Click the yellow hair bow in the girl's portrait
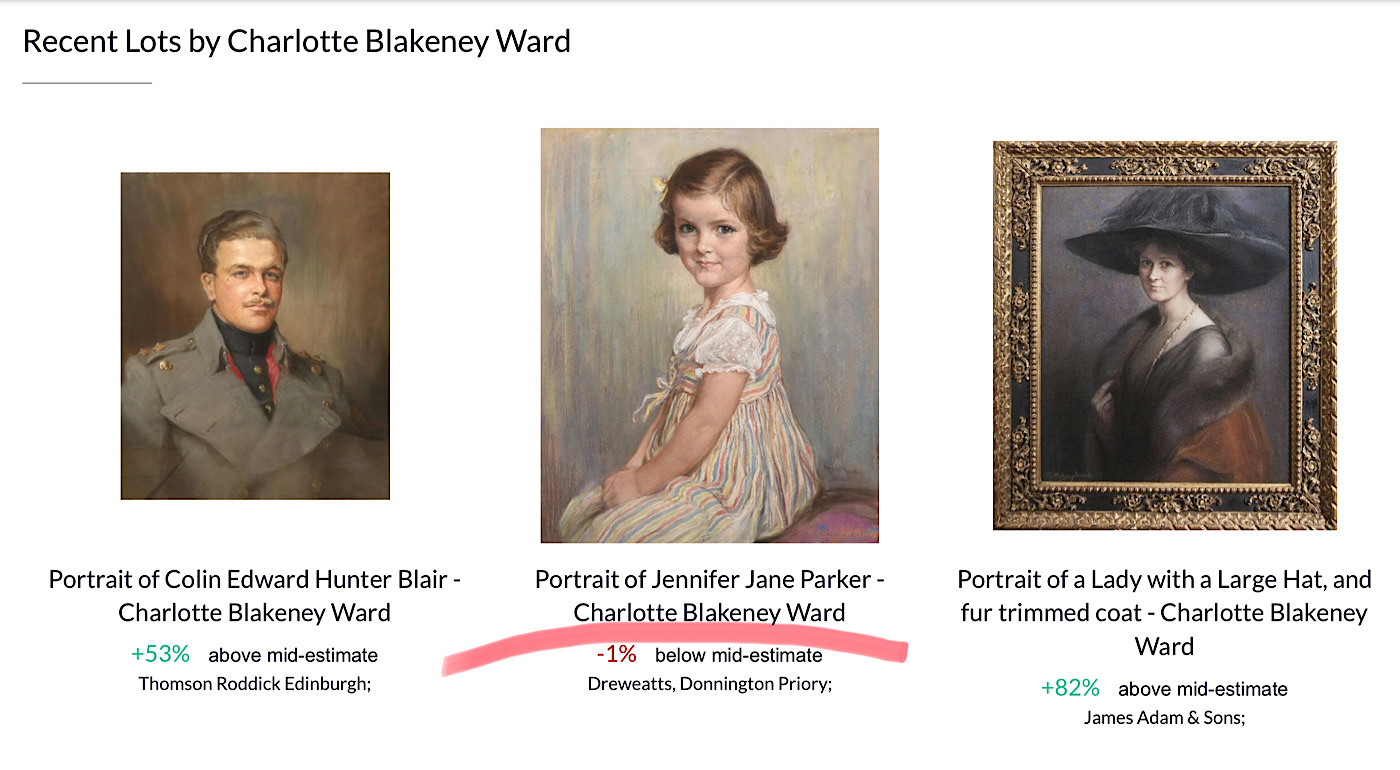Screen dimensions: 1400x770 [x=661, y=184]
